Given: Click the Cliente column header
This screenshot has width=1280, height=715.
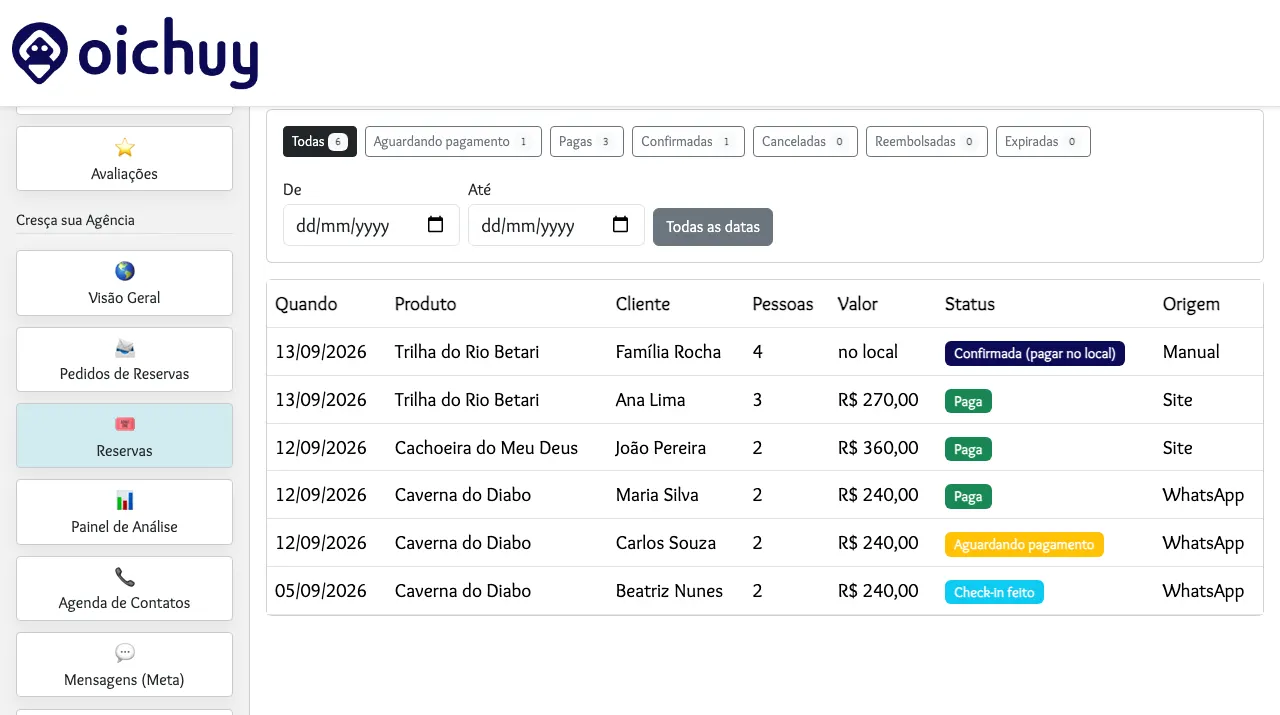Looking at the screenshot, I should (x=643, y=304).
